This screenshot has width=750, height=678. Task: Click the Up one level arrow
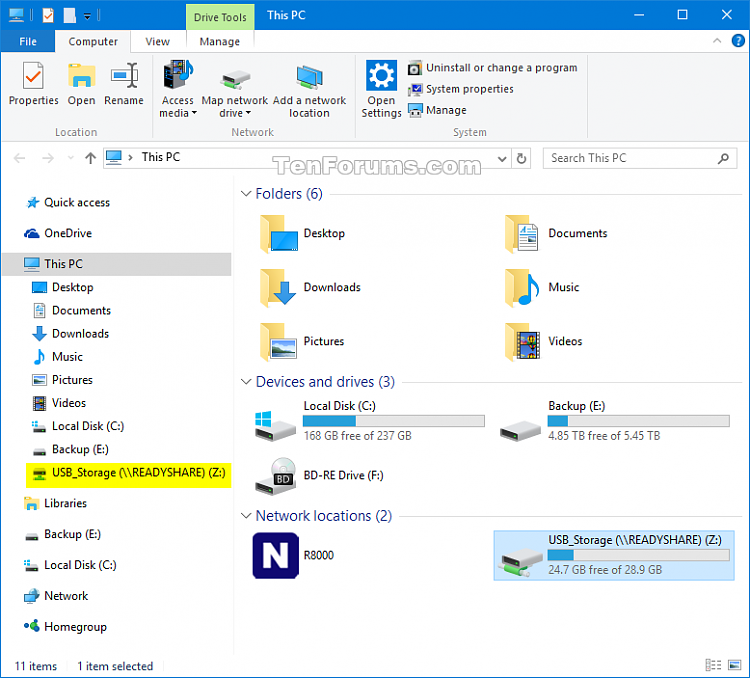tap(90, 158)
